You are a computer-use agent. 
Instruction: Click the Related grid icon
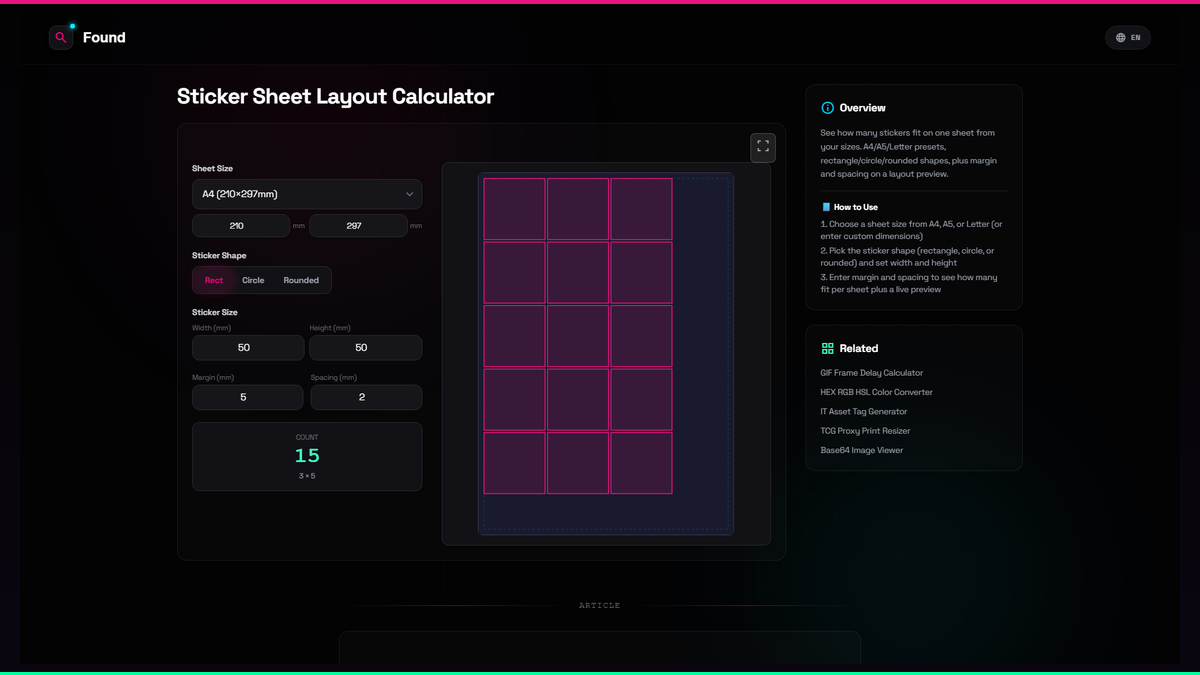(x=827, y=348)
